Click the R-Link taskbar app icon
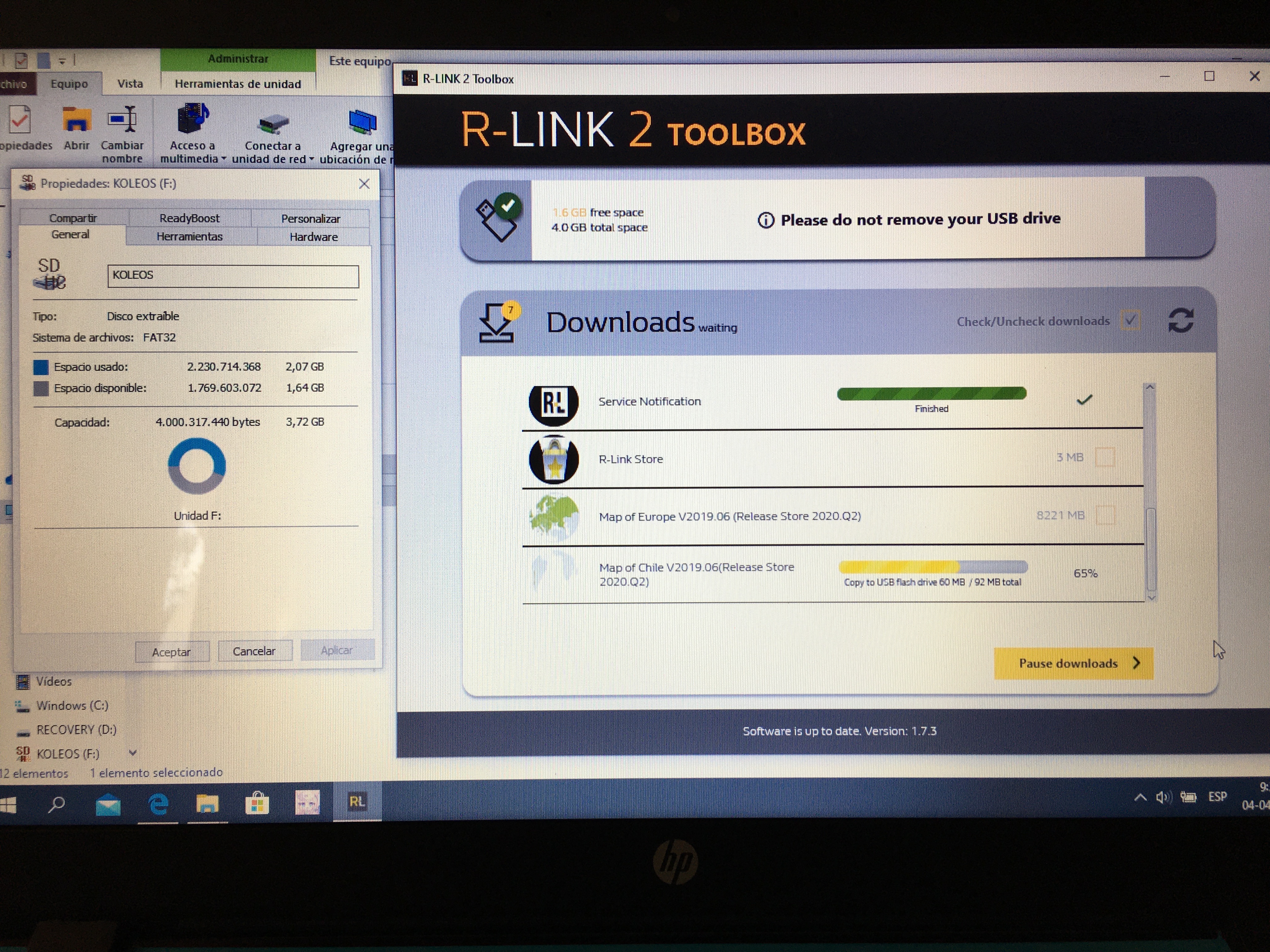The image size is (1270, 952). [357, 802]
